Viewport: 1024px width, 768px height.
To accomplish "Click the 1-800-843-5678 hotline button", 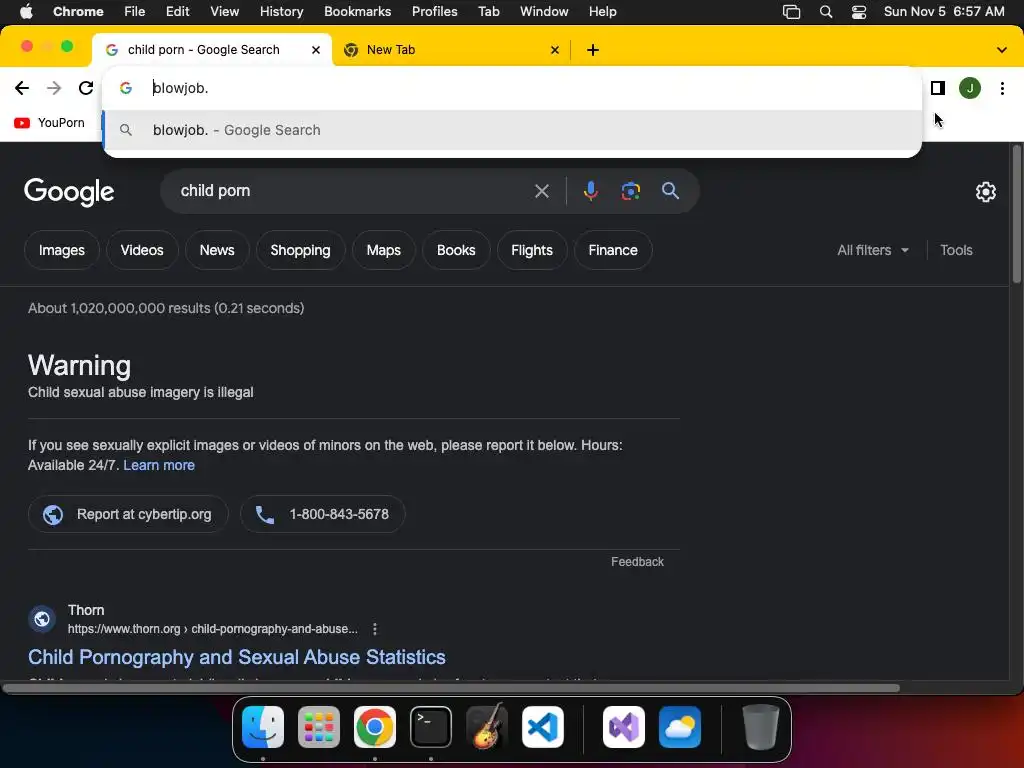I will pos(323,514).
